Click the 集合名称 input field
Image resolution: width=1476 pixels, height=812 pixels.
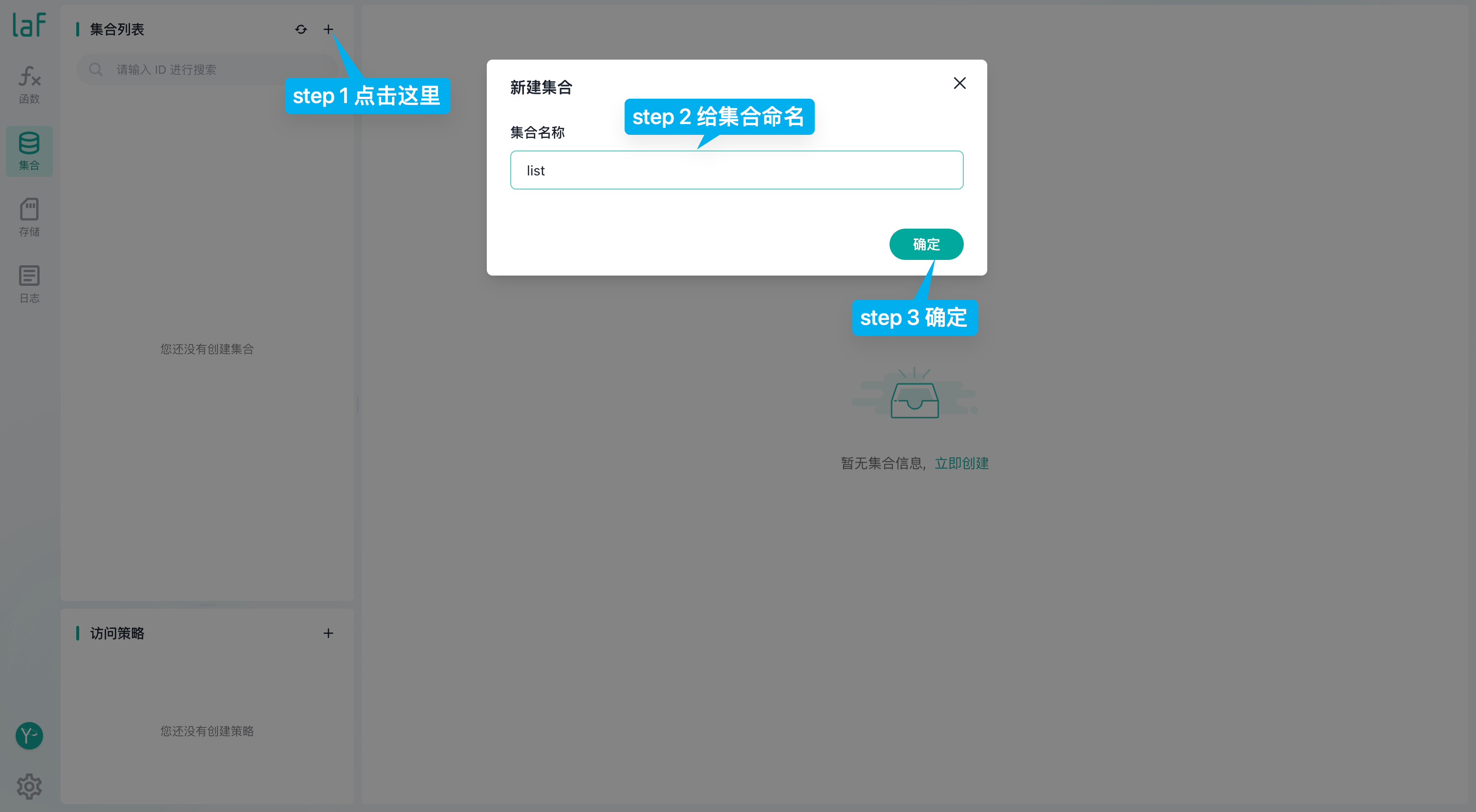pos(736,170)
